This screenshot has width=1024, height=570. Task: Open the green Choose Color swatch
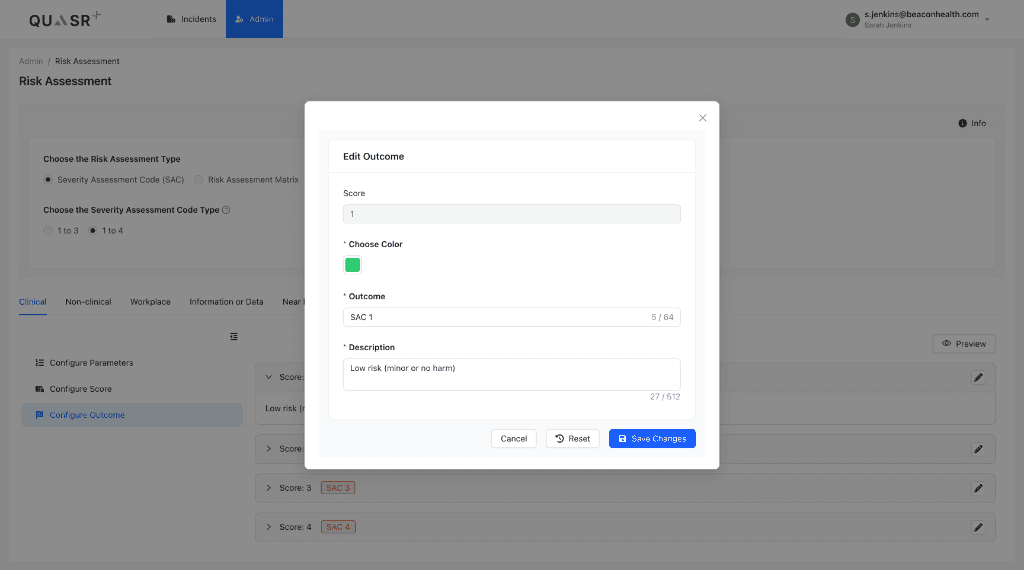[352, 265]
